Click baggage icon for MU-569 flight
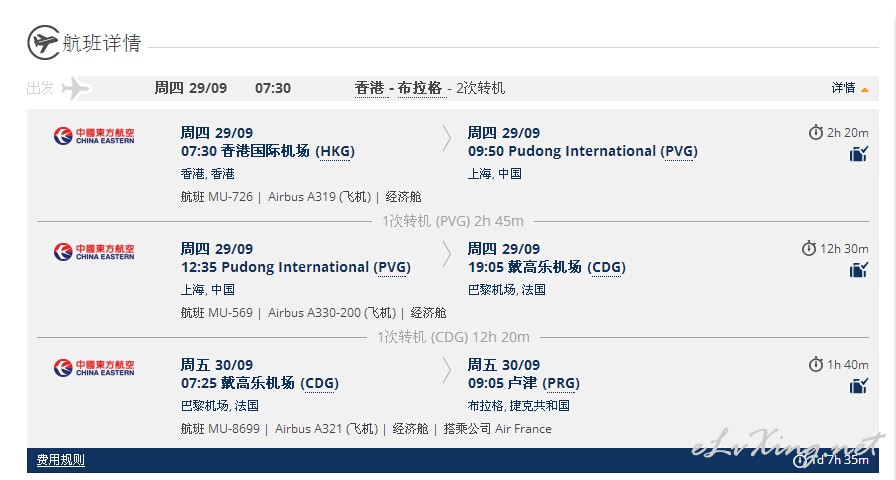Image resolution: width=896 pixels, height=480 pixels. click(x=858, y=270)
